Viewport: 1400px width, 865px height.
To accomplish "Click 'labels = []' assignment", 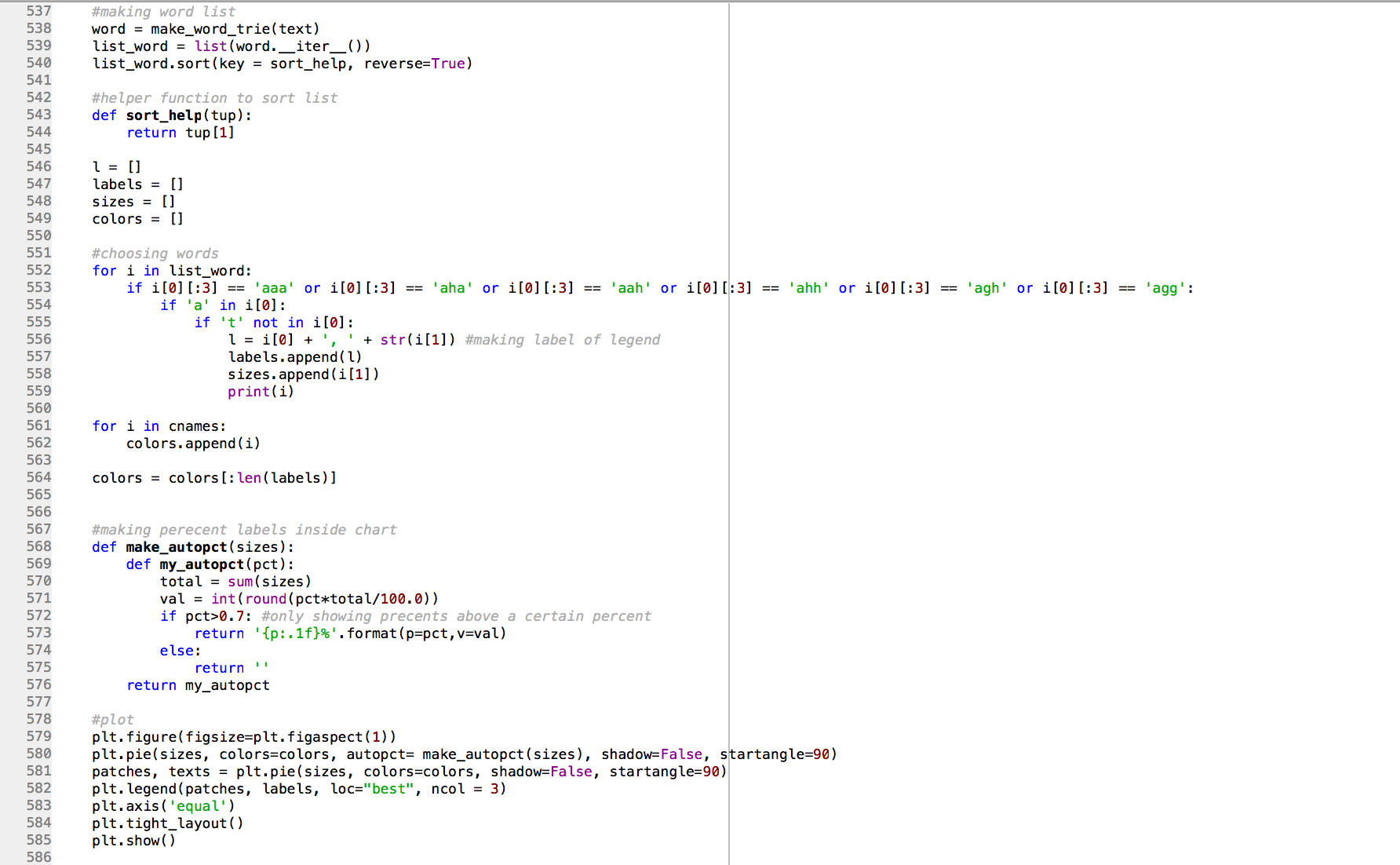I will pos(138,184).
